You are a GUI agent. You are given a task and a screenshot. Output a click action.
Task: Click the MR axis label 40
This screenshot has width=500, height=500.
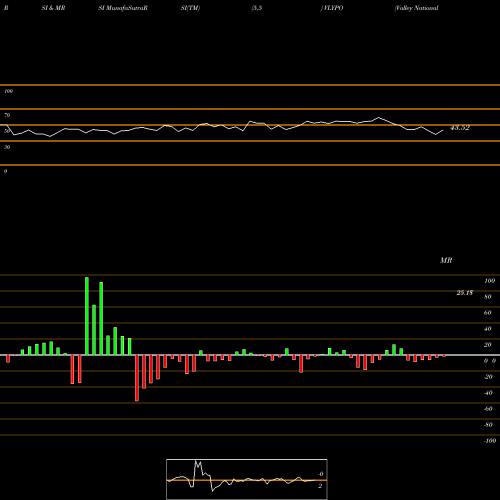(x=488, y=329)
